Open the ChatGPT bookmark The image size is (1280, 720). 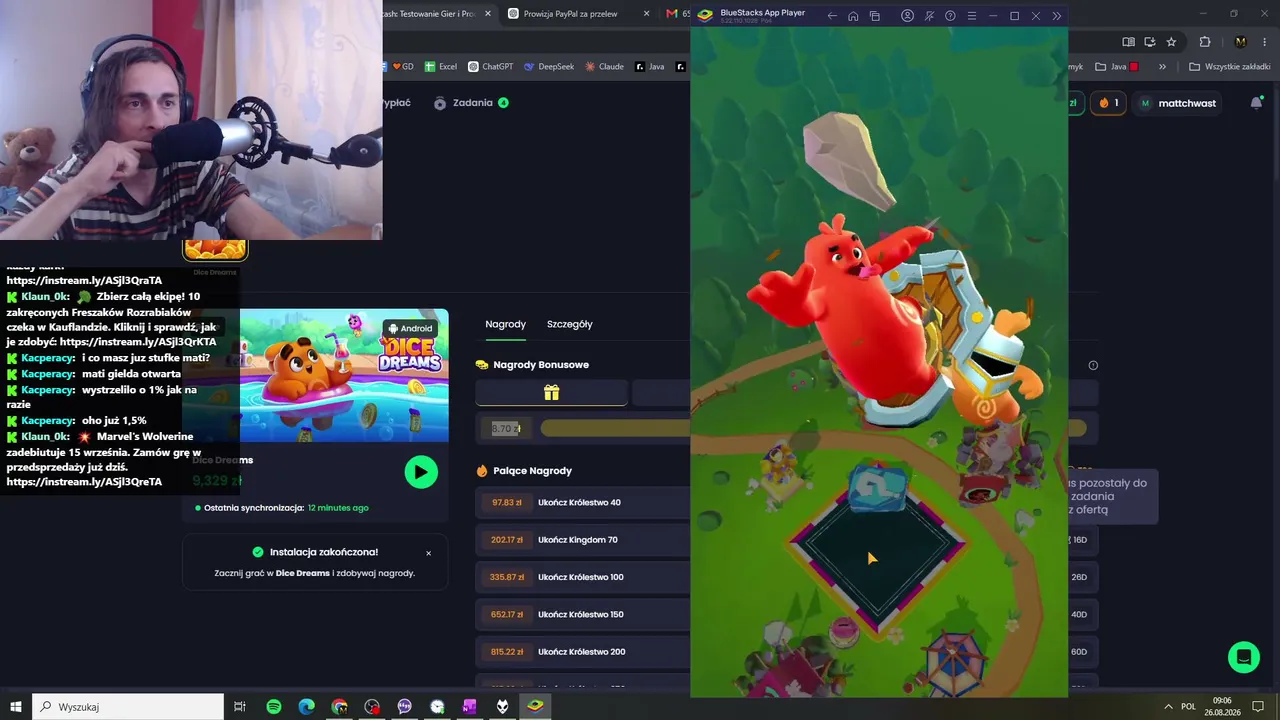click(490, 67)
